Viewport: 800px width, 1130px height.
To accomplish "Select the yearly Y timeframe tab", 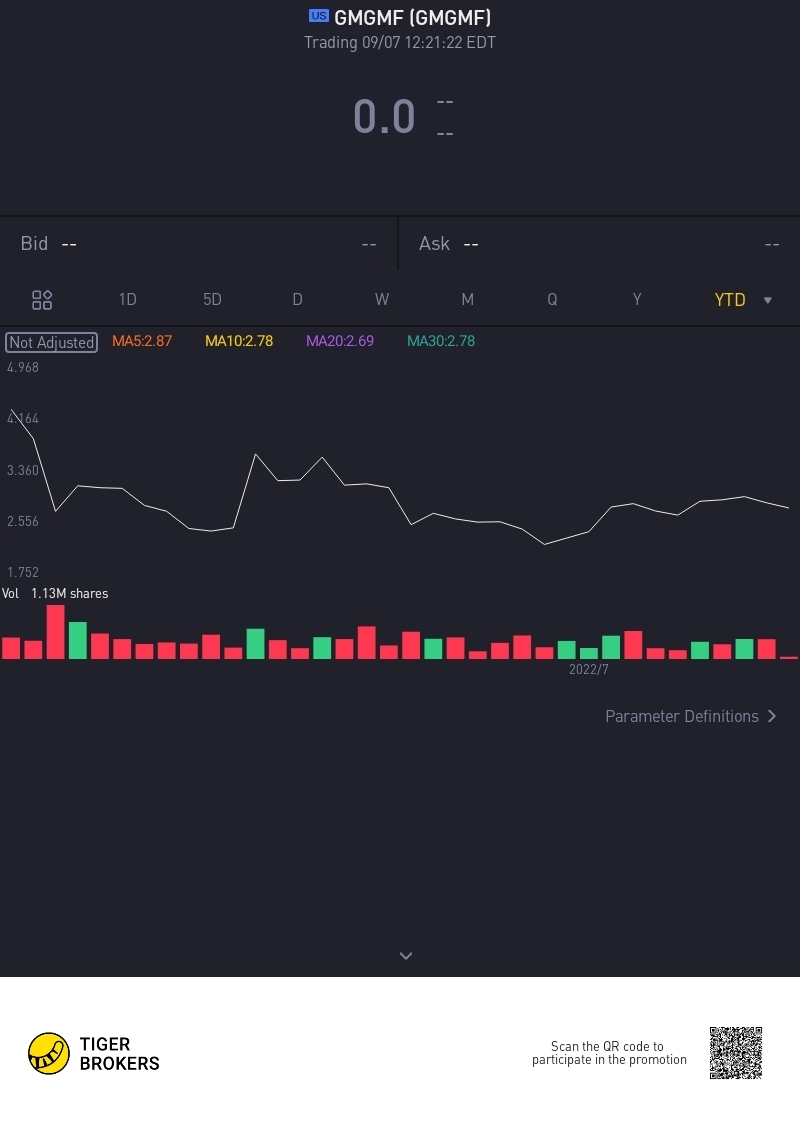I will click(637, 300).
